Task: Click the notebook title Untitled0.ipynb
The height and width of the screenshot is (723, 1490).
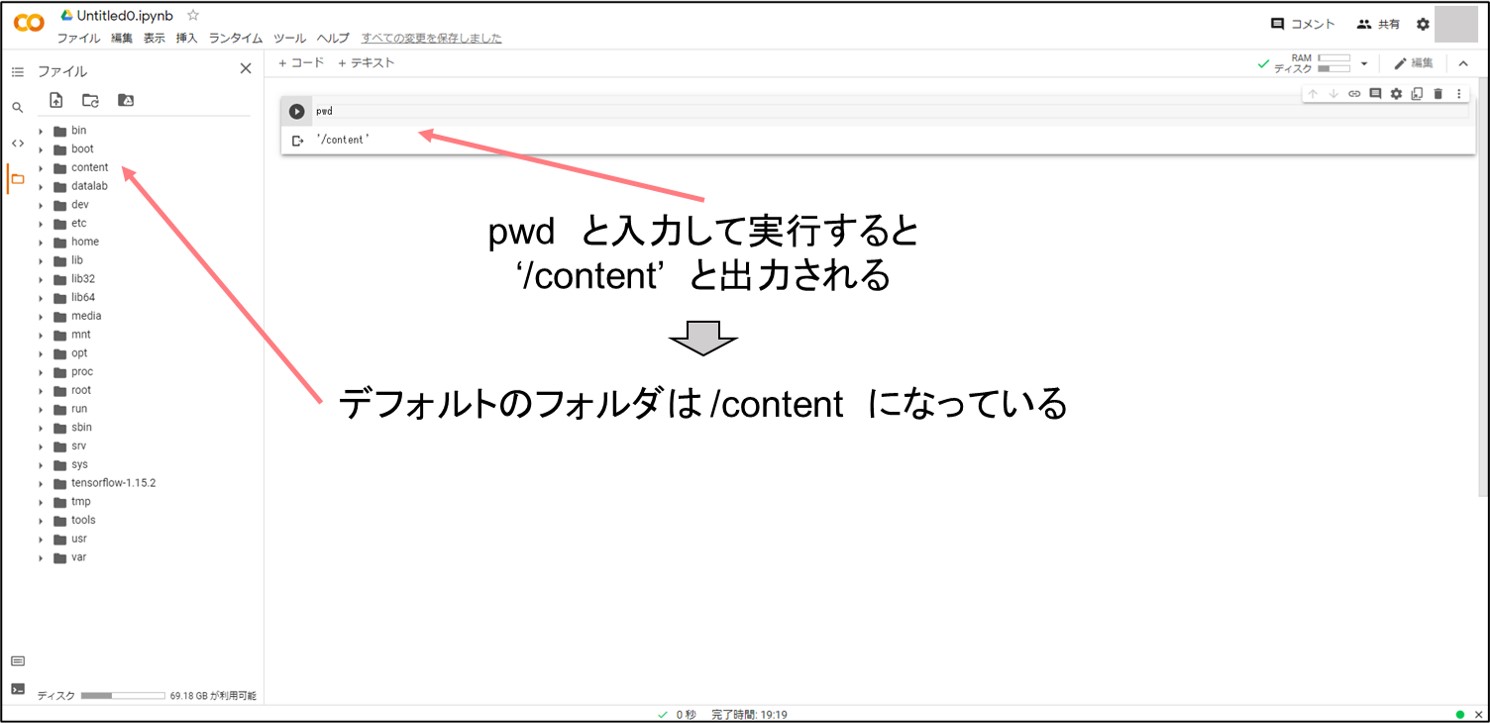Action: coord(127,16)
